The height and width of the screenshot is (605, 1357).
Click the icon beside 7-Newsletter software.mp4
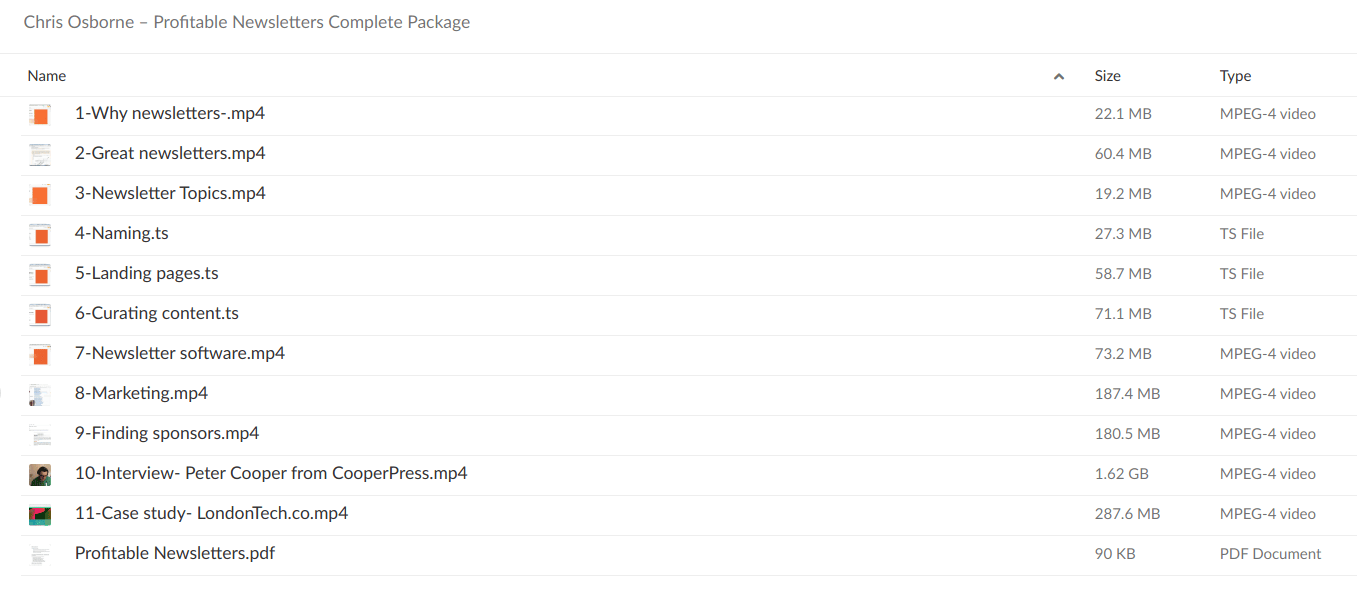tap(39, 354)
